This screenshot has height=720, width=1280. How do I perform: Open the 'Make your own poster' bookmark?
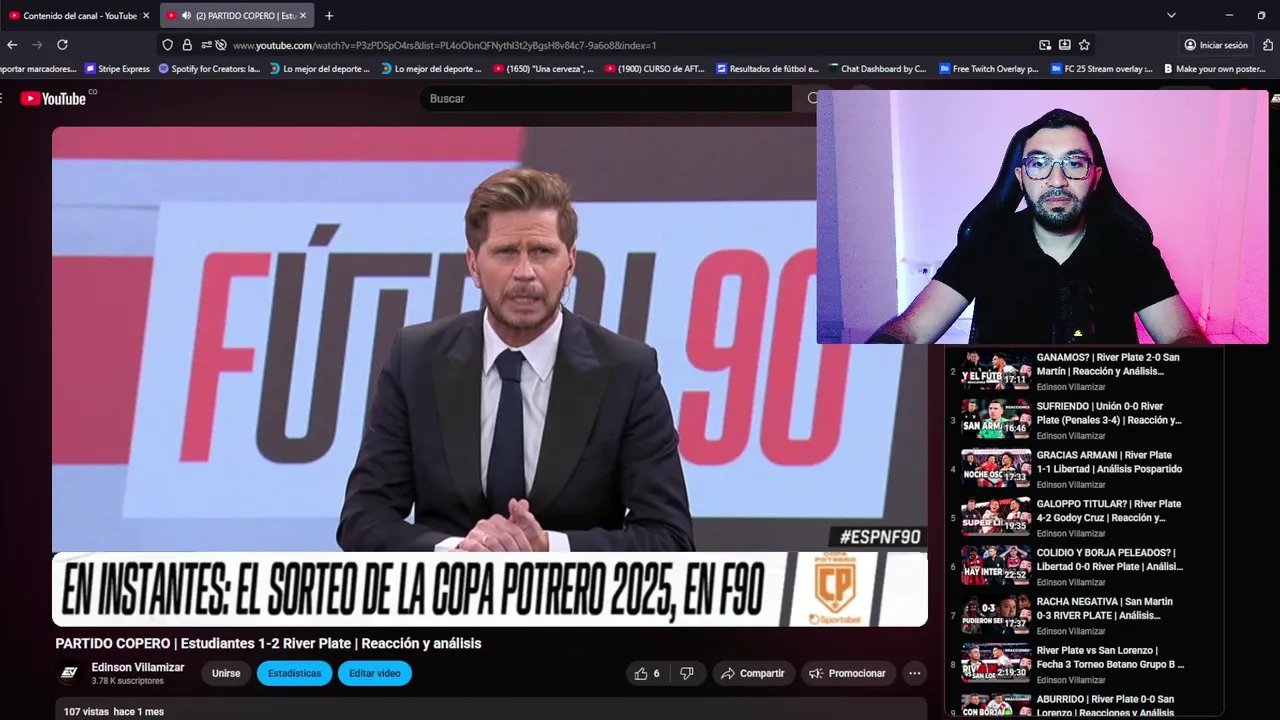point(1213,69)
